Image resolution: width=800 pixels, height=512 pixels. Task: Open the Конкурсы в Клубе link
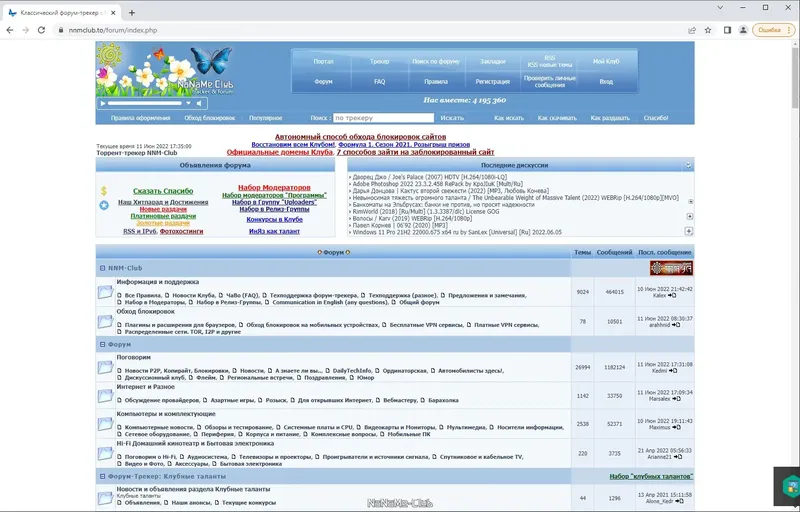click(x=274, y=219)
